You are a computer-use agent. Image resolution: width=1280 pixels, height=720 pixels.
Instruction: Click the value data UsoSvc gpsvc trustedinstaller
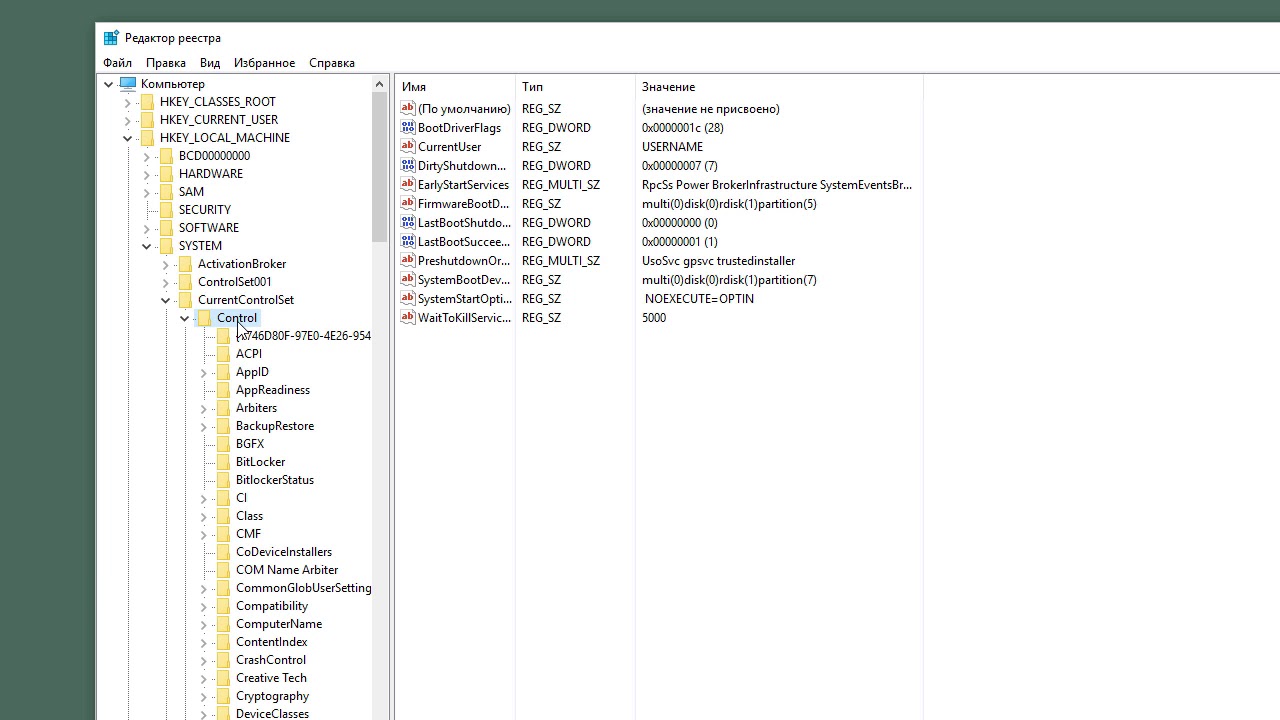718,261
